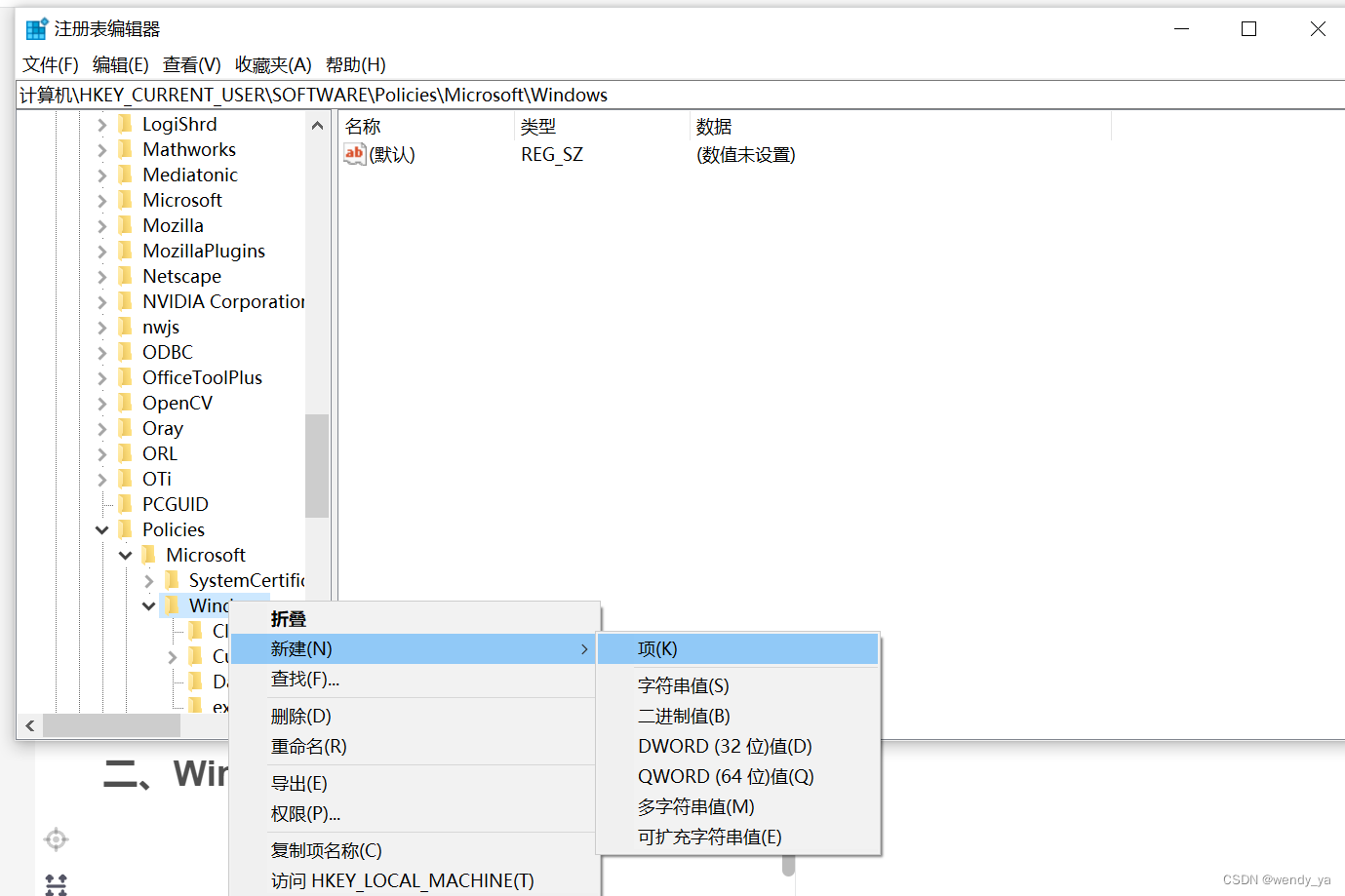1345x896 pixels.
Task: Select 导出(E) in context menu
Action: pyautogui.click(x=414, y=783)
